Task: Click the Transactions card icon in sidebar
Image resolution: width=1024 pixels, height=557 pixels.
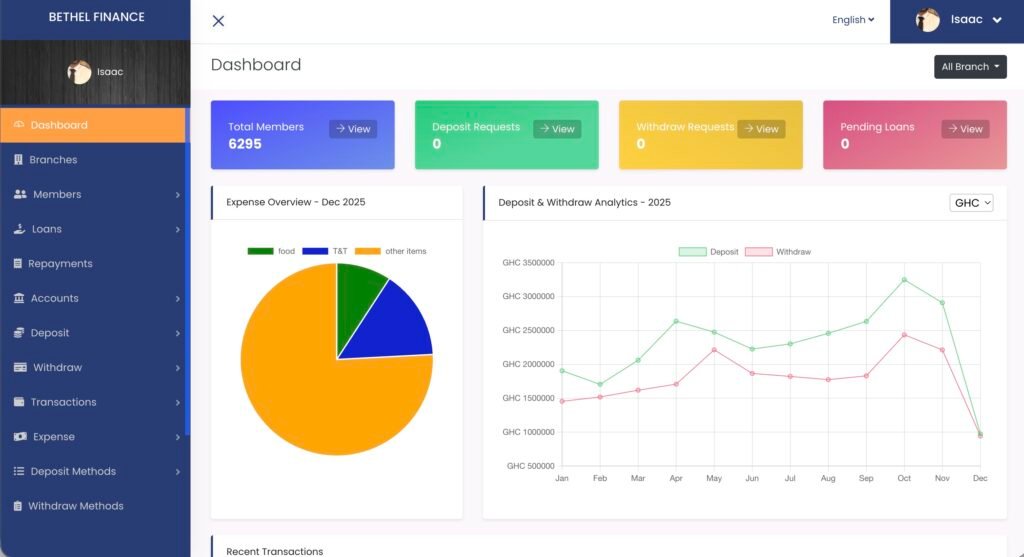Action: tap(19, 402)
